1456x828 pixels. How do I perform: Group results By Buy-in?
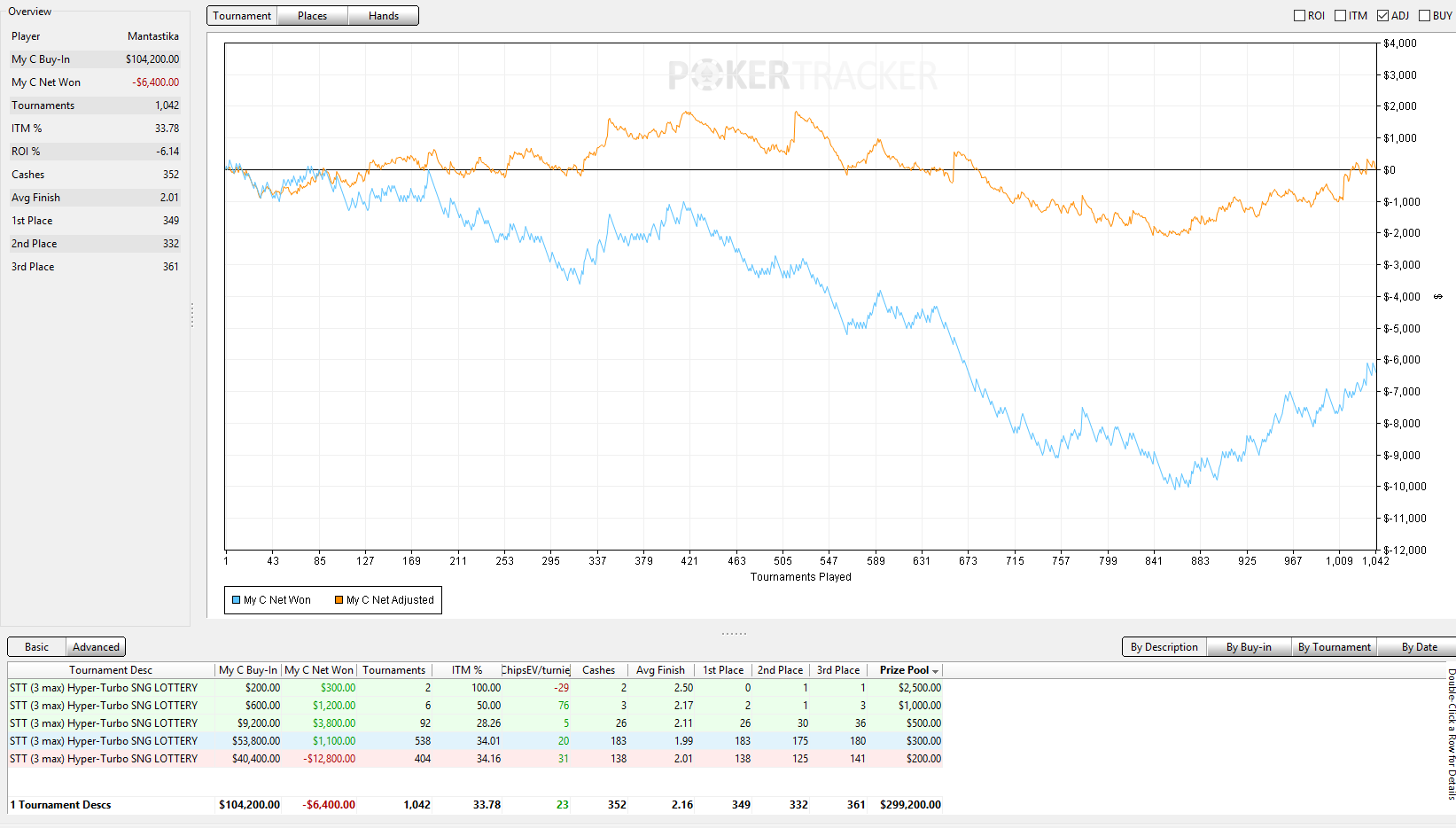coord(1249,647)
